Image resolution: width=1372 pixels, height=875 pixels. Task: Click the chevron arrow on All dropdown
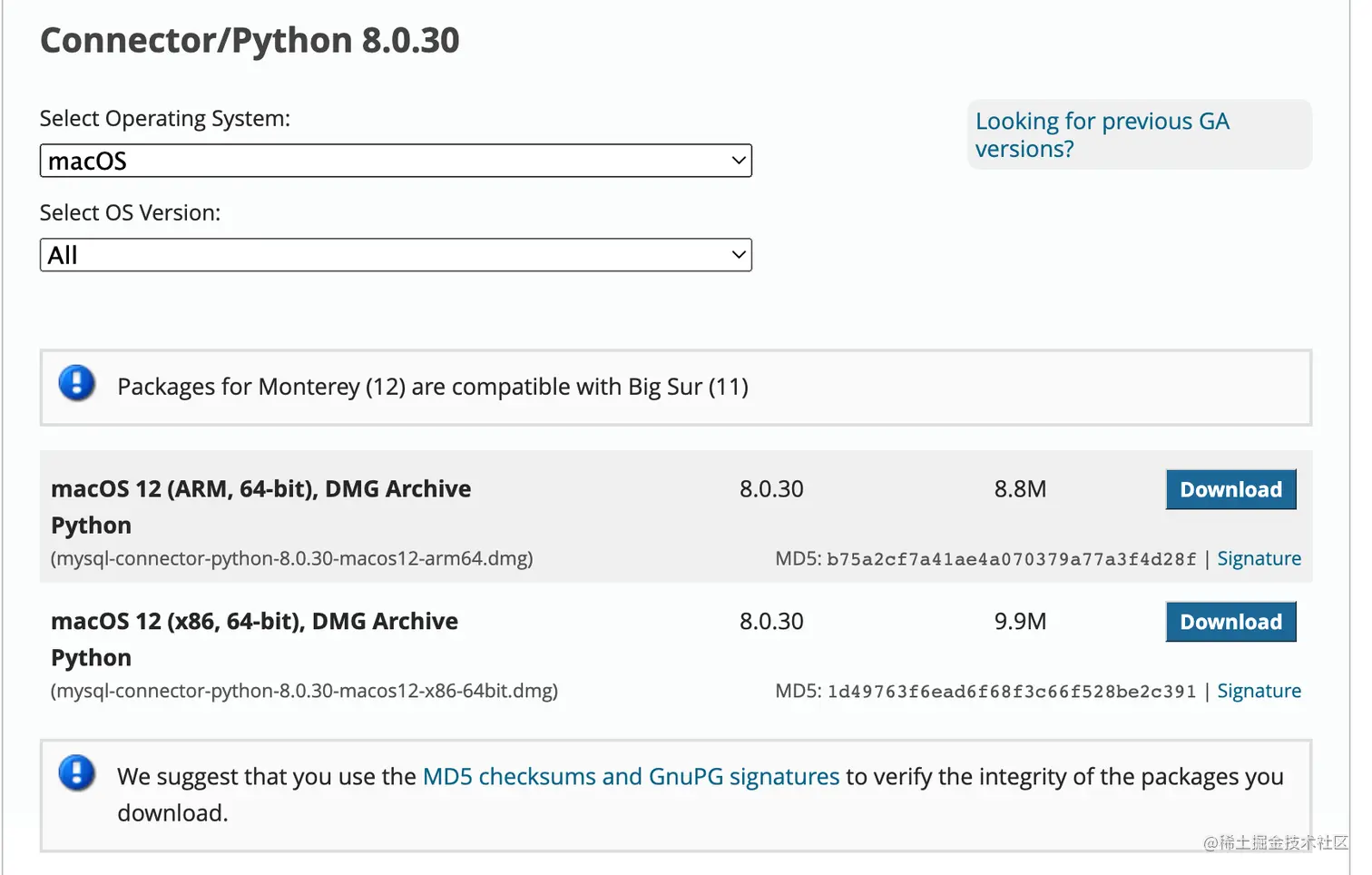[739, 255]
